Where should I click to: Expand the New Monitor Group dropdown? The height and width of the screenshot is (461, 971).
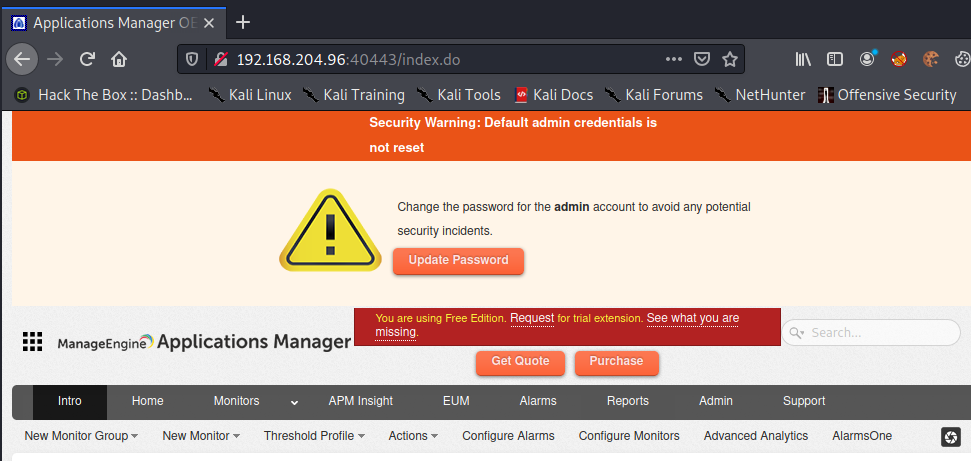(81, 436)
